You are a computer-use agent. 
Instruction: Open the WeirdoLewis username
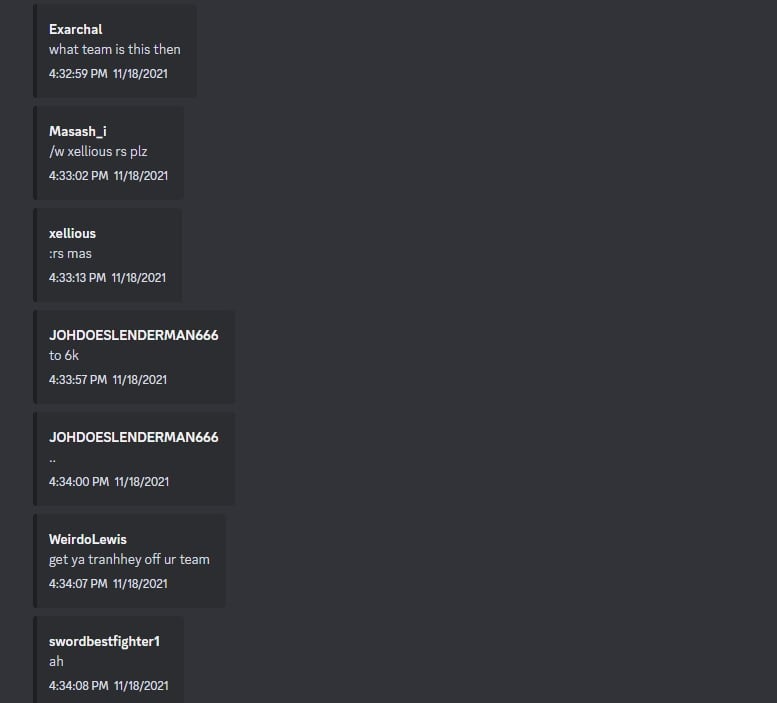tap(87, 540)
